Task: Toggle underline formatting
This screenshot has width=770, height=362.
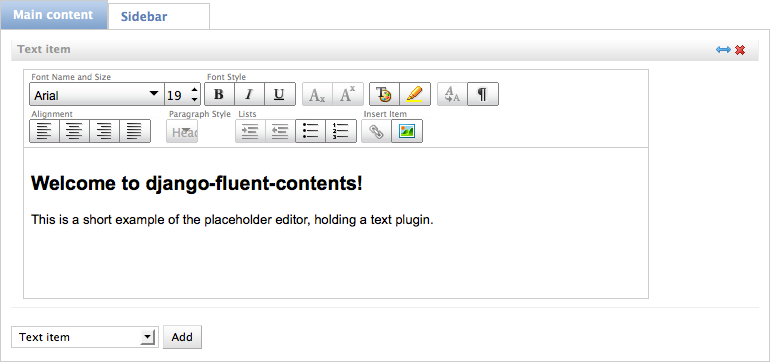Action: tap(279, 94)
